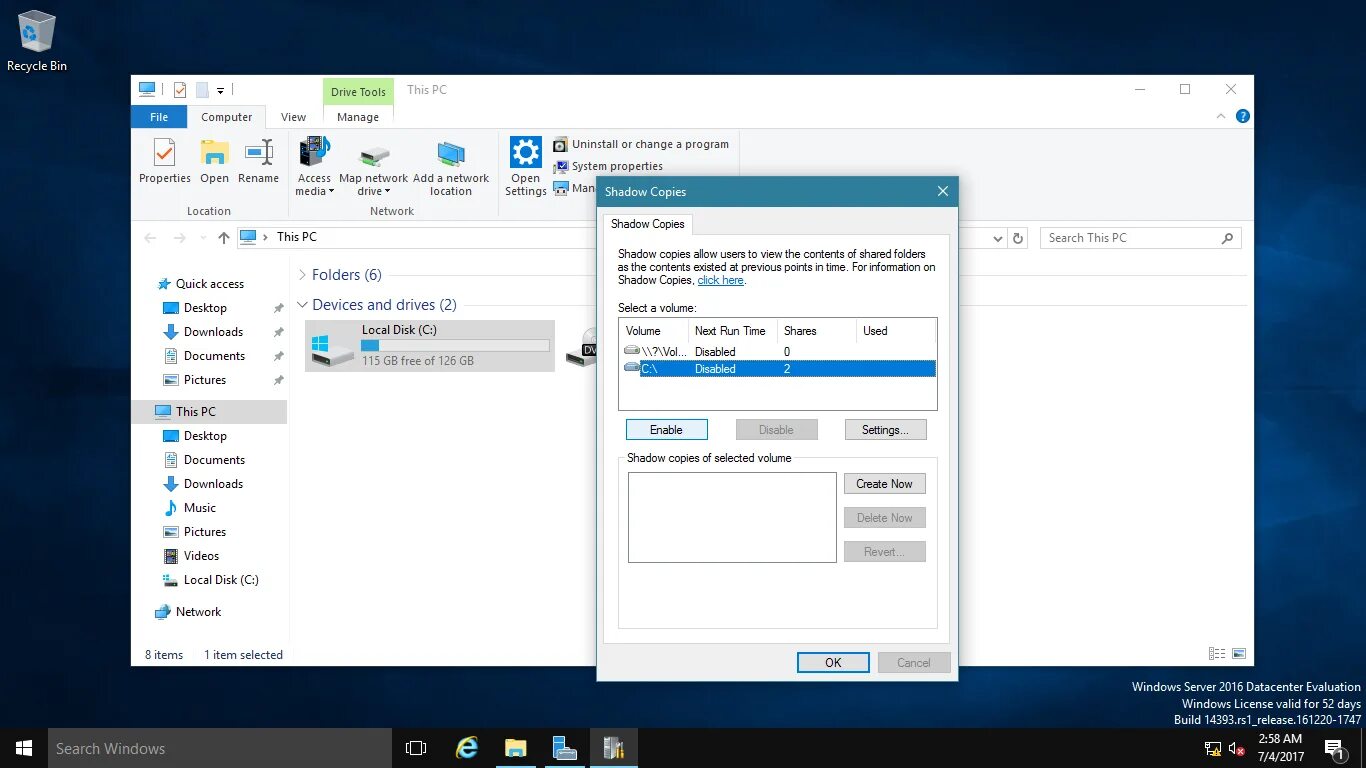
Task: Click the Enable button for shadow copies
Action: (x=666, y=429)
